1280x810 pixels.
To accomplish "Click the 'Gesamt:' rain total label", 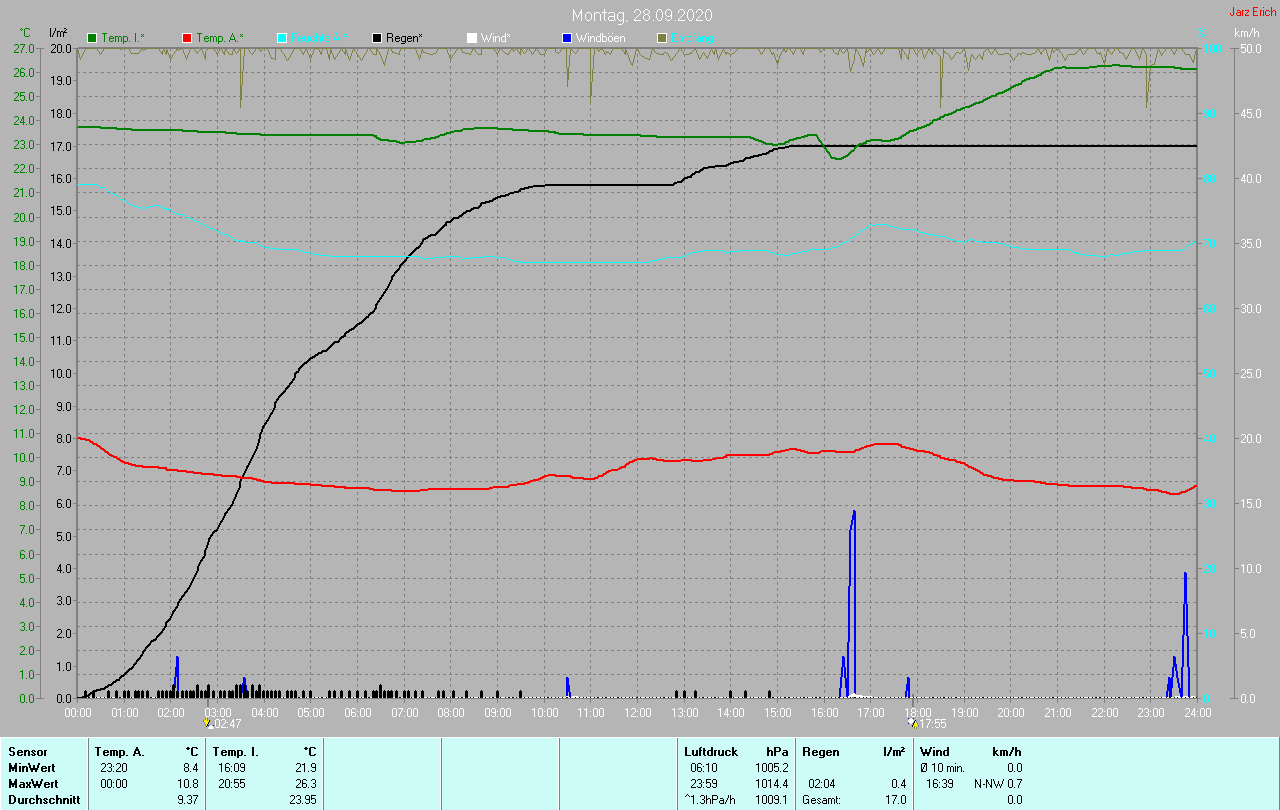I will pyautogui.click(x=822, y=800).
